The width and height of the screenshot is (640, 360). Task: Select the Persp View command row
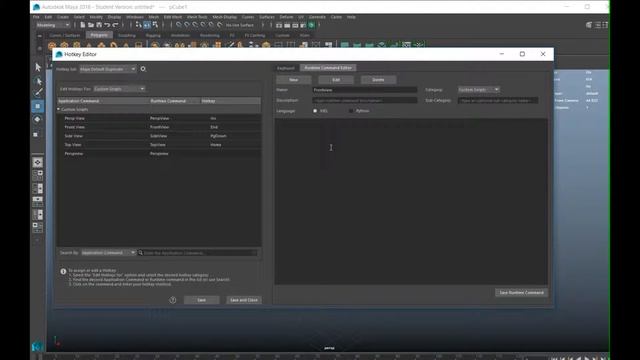point(159,118)
